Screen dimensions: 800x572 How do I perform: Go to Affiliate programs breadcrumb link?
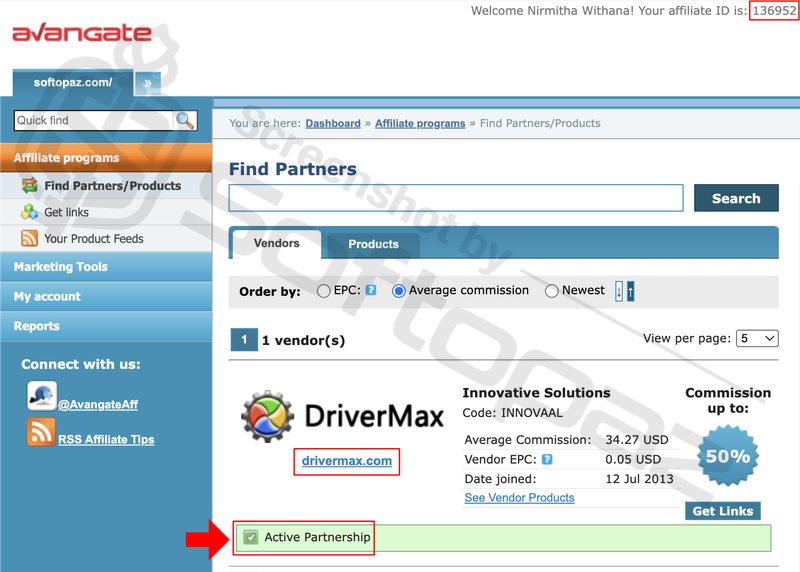[420, 123]
